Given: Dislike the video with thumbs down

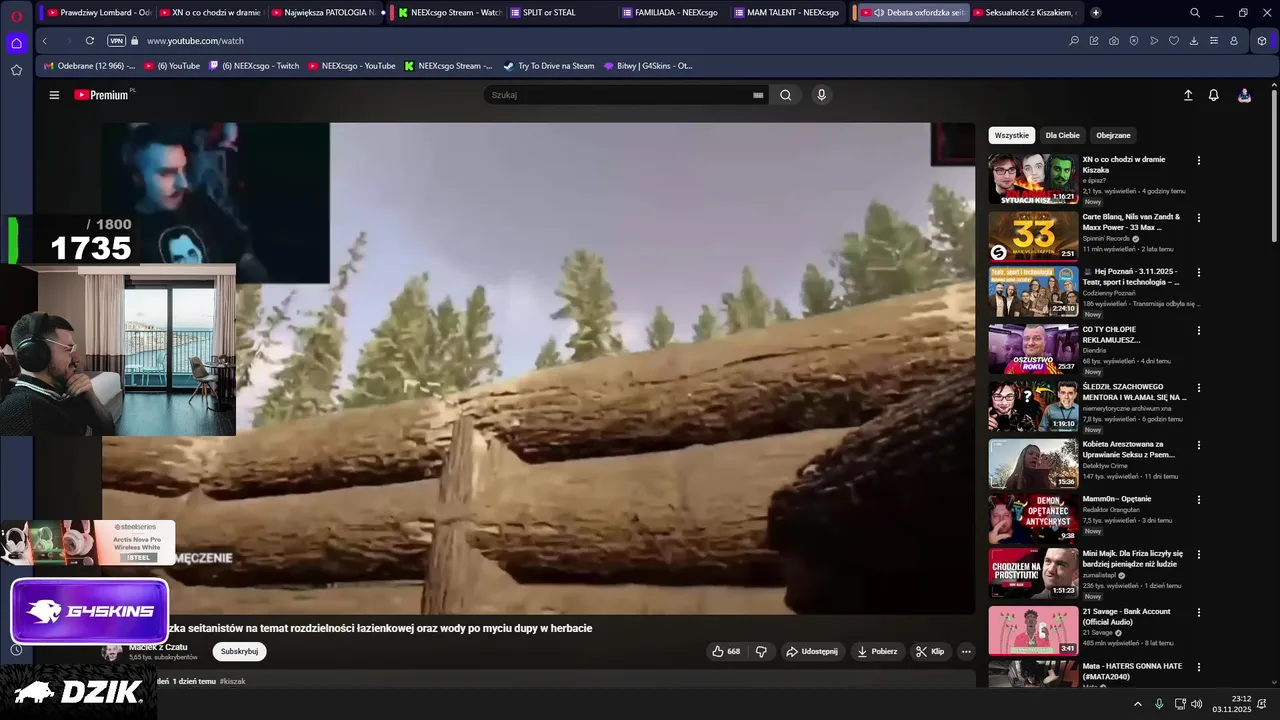Looking at the screenshot, I should 761,652.
